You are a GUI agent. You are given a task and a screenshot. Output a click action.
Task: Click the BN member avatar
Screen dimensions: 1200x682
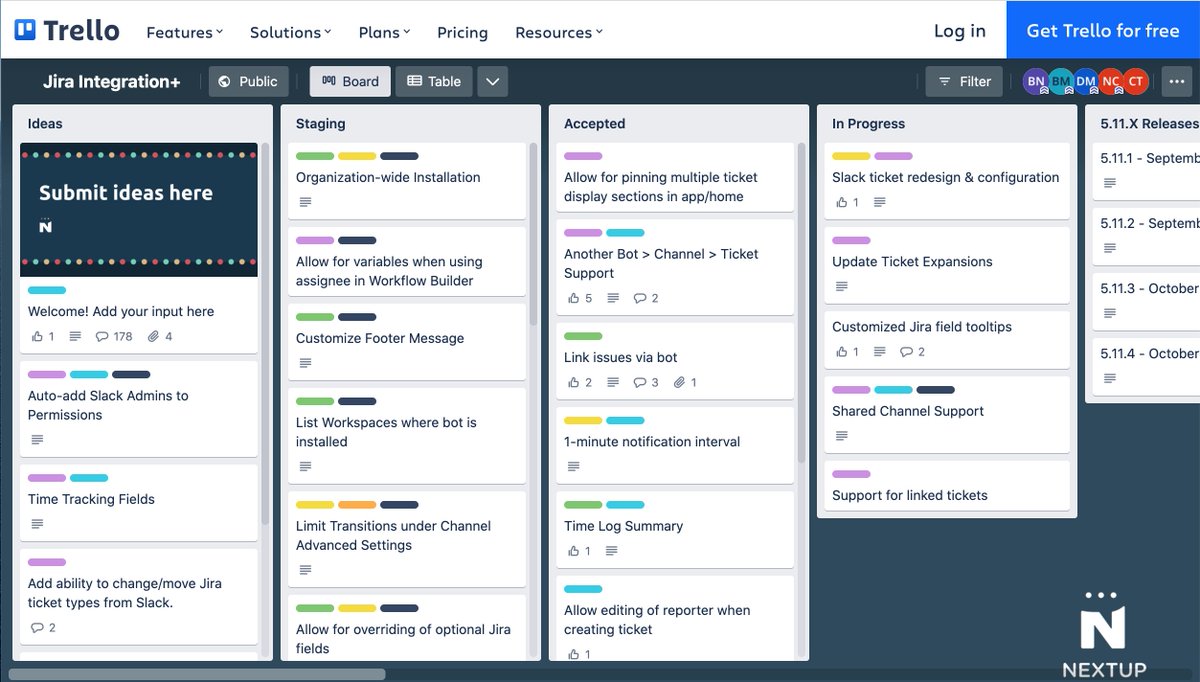[1036, 81]
